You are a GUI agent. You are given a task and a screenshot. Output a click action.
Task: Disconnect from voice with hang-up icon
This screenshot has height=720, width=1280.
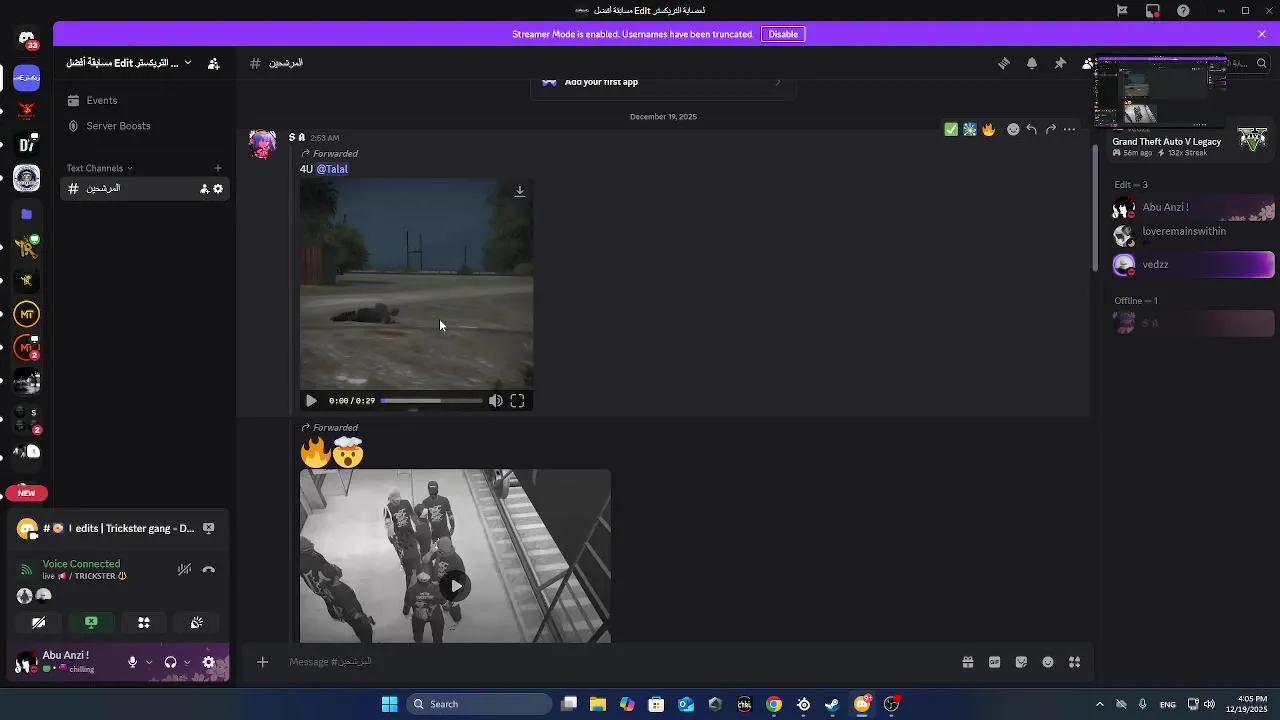click(208, 570)
